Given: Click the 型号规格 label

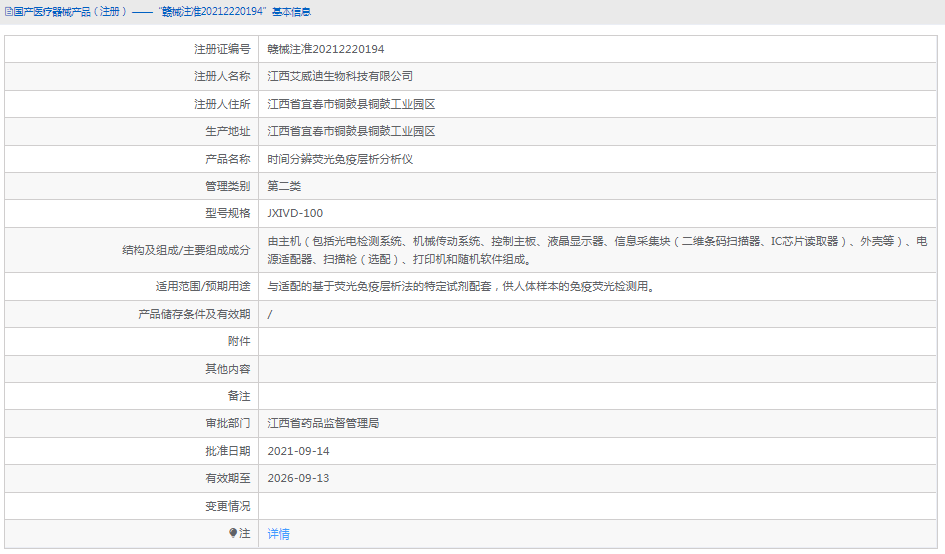Looking at the screenshot, I should click(x=228, y=213).
